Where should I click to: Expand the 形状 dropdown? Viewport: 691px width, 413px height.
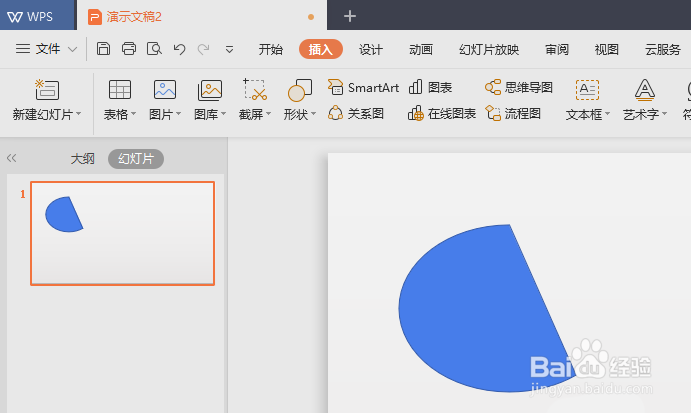pyautogui.click(x=313, y=114)
